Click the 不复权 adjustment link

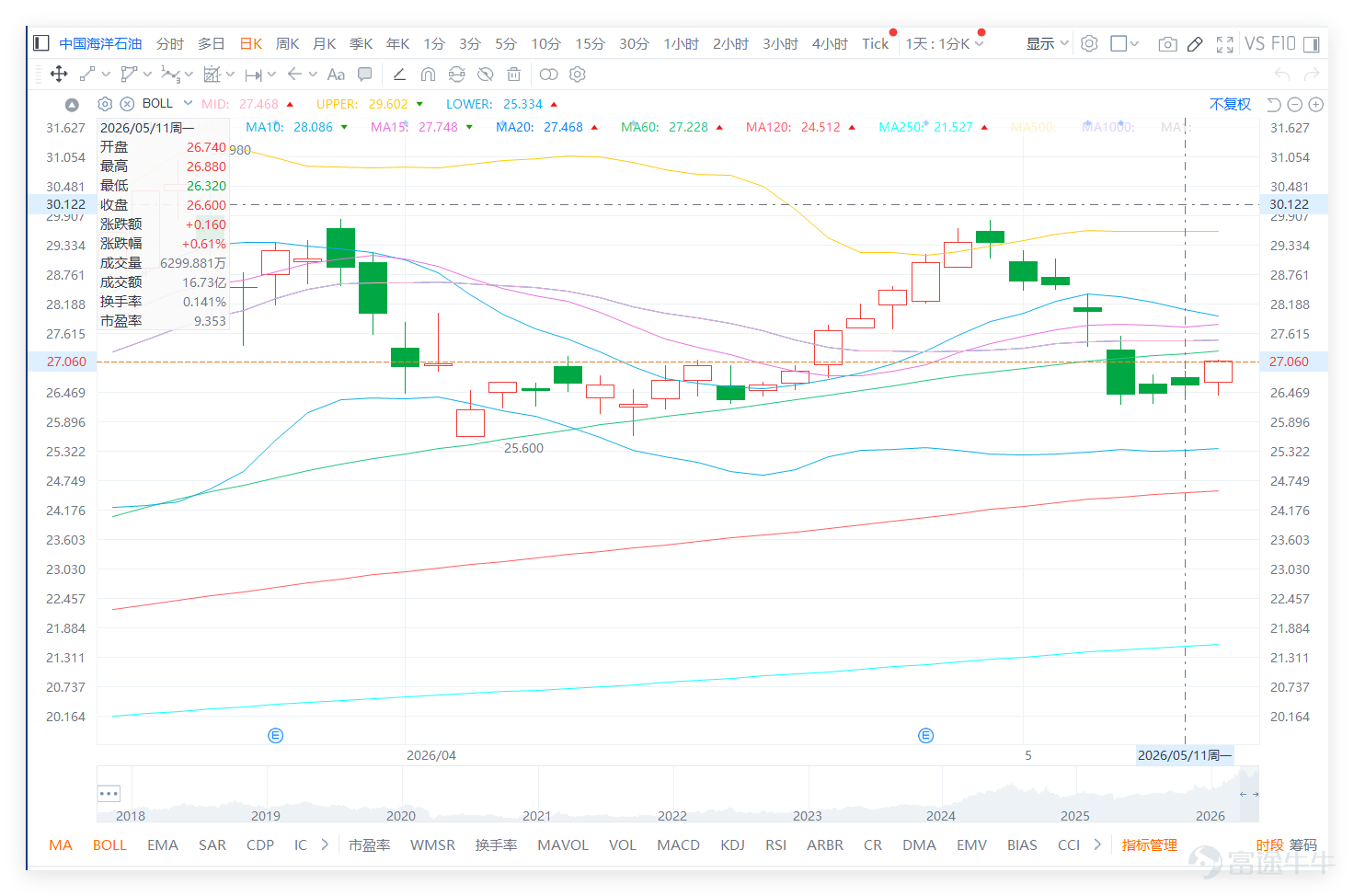click(1230, 104)
